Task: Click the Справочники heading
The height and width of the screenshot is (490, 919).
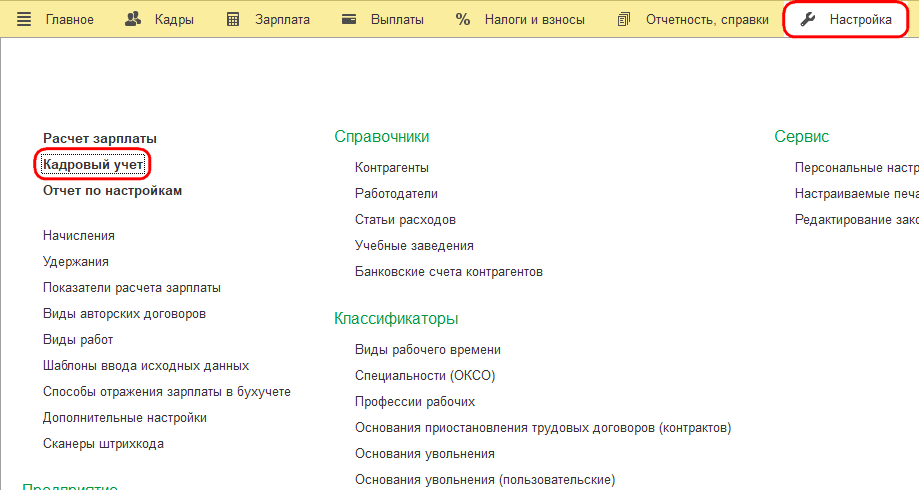Action: pos(382,137)
